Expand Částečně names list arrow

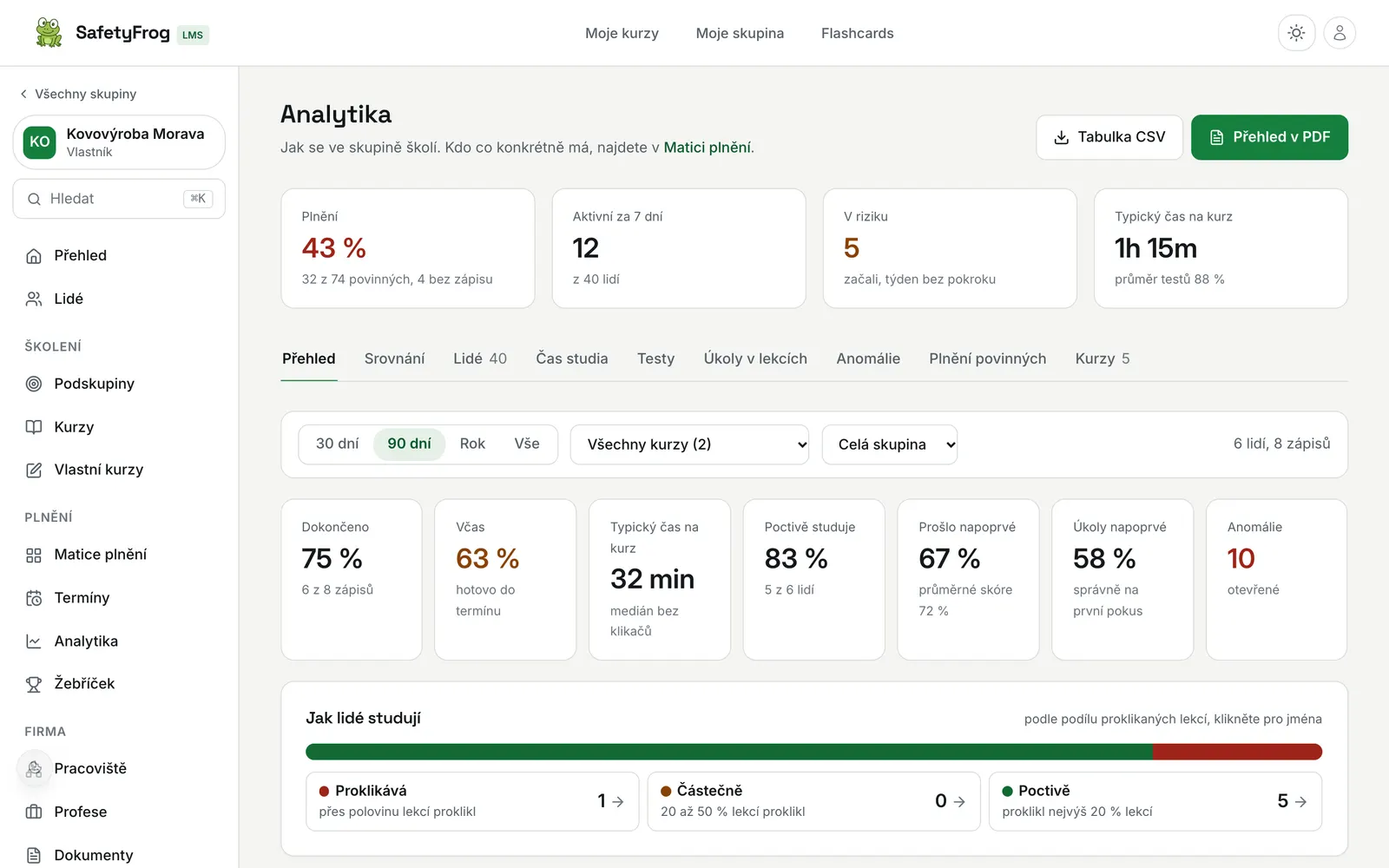coord(958,802)
